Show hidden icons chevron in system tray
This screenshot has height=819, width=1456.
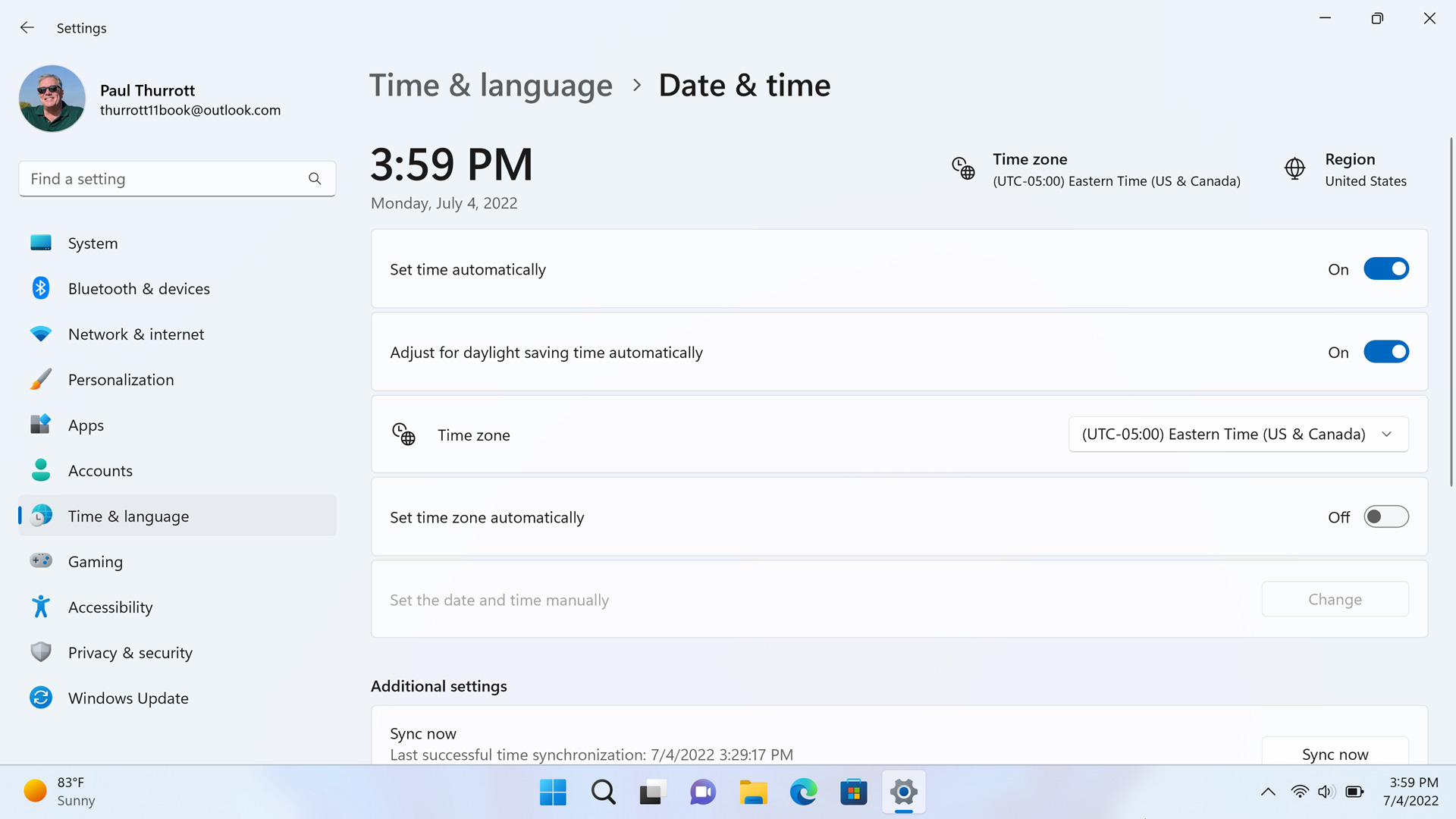1268,792
